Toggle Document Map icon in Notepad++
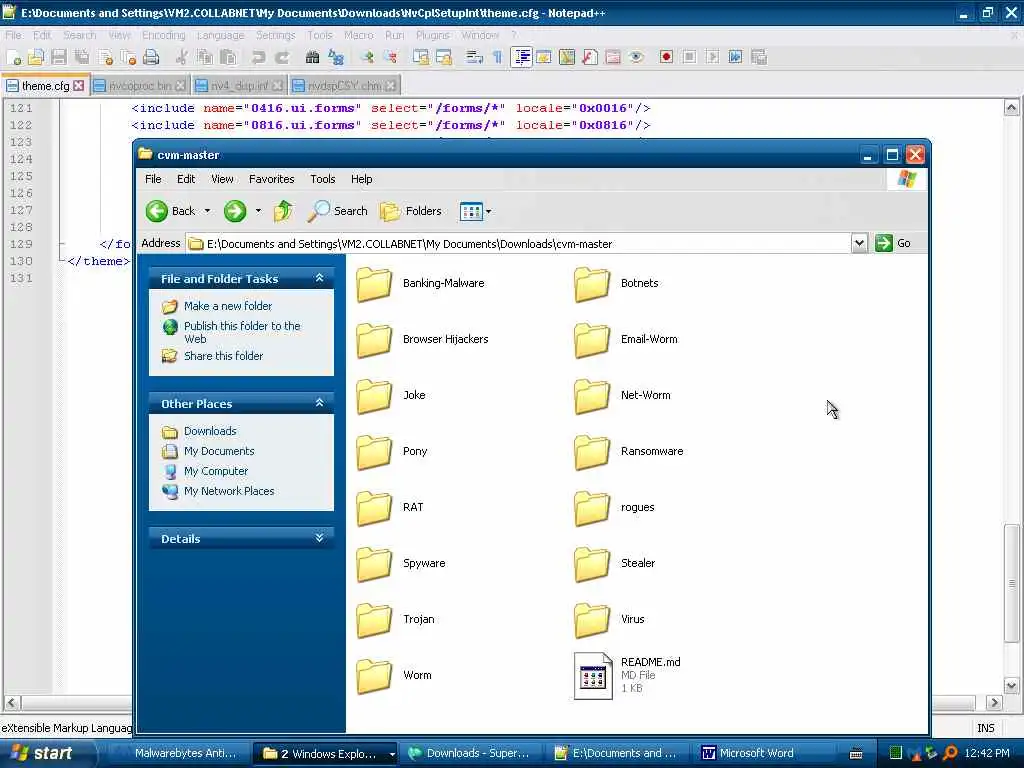Image resolution: width=1024 pixels, height=768 pixels. pyautogui.click(x=567, y=57)
